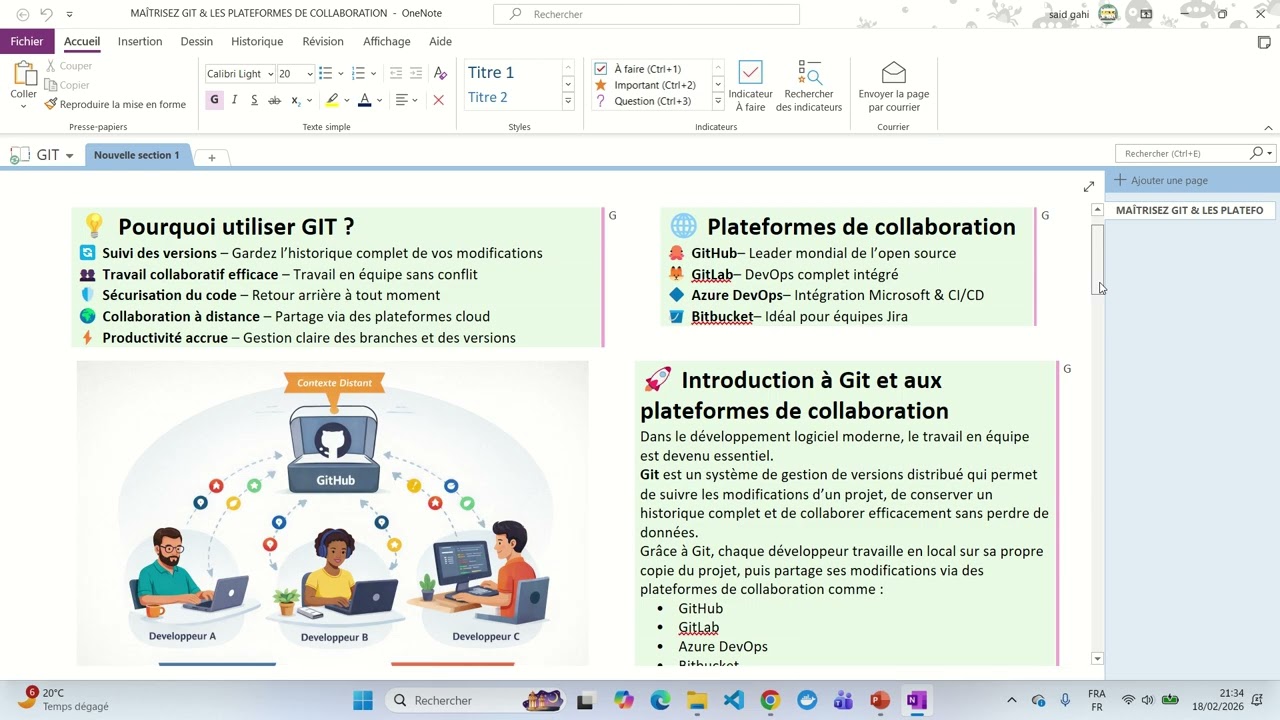Open the numbered list style dropdown
This screenshot has width=1280, height=720.
point(374,73)
